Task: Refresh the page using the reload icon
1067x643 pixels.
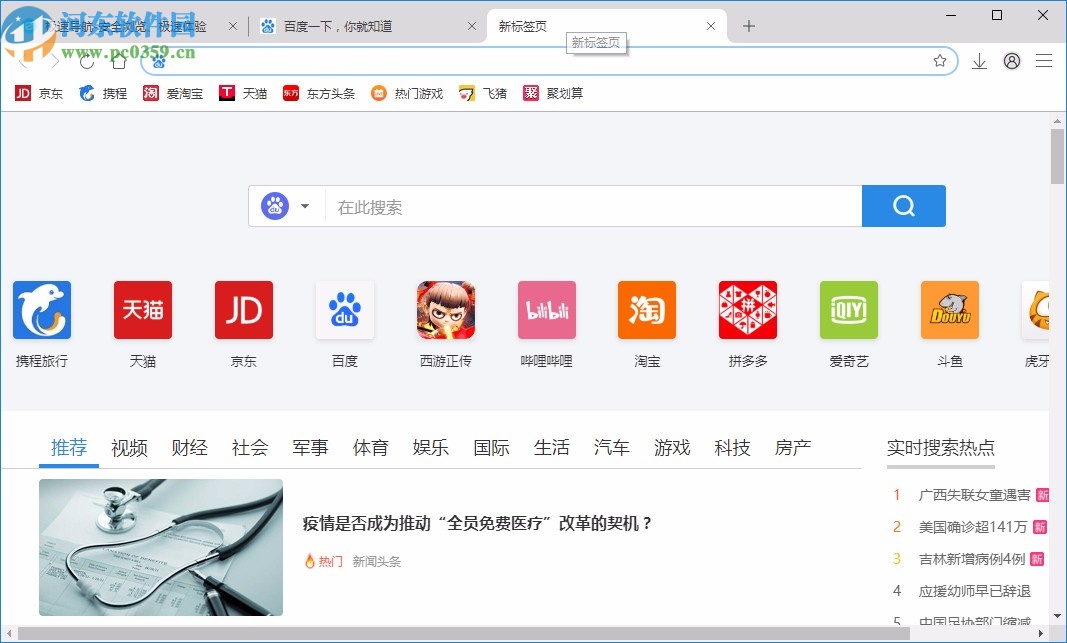Action: pyautogui.click(x=86, y=61)
